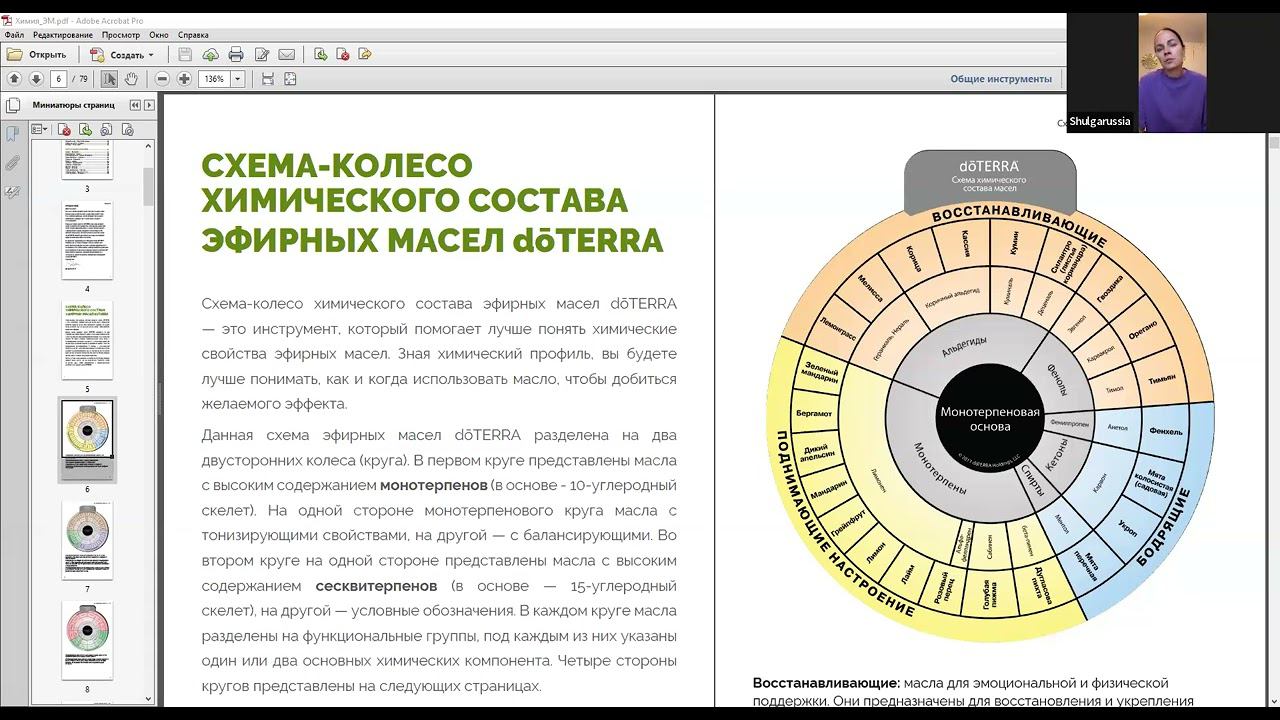Click the bold word сесквитерпенов in text

pyautogui.click(x=376, y=586)
